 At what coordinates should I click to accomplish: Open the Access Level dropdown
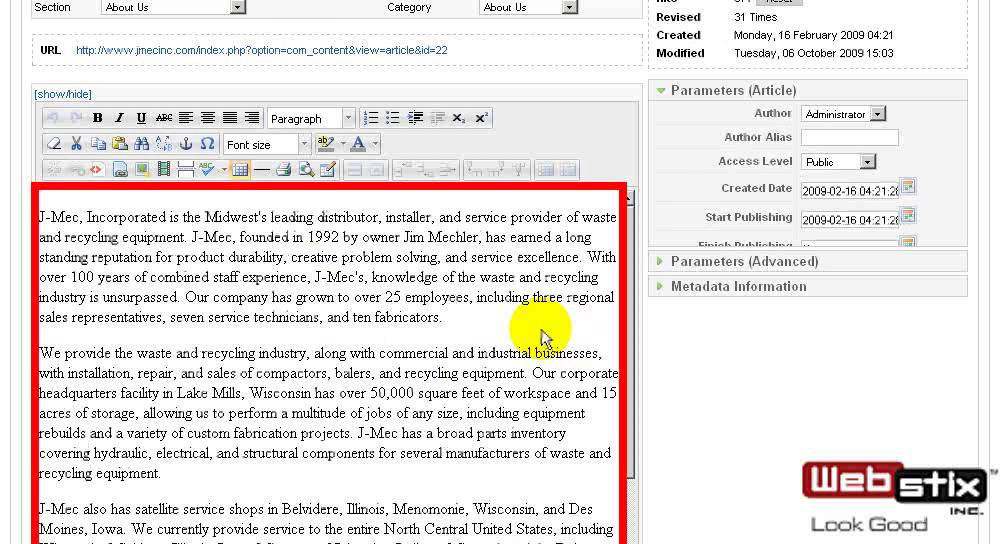(838, 162)
